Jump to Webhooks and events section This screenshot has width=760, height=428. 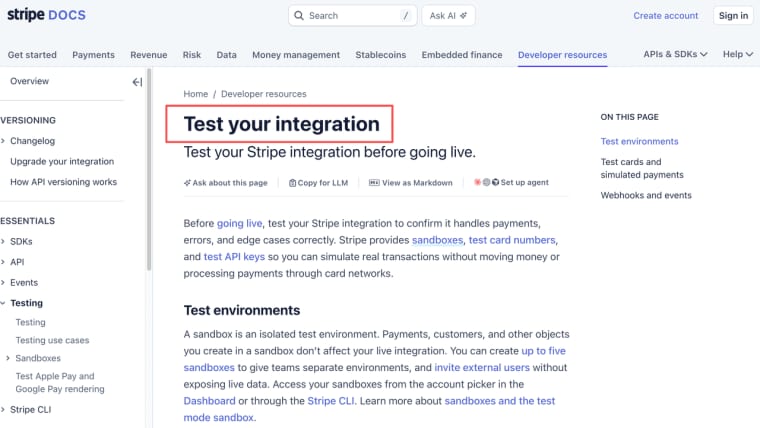click(x=646, y=195)
